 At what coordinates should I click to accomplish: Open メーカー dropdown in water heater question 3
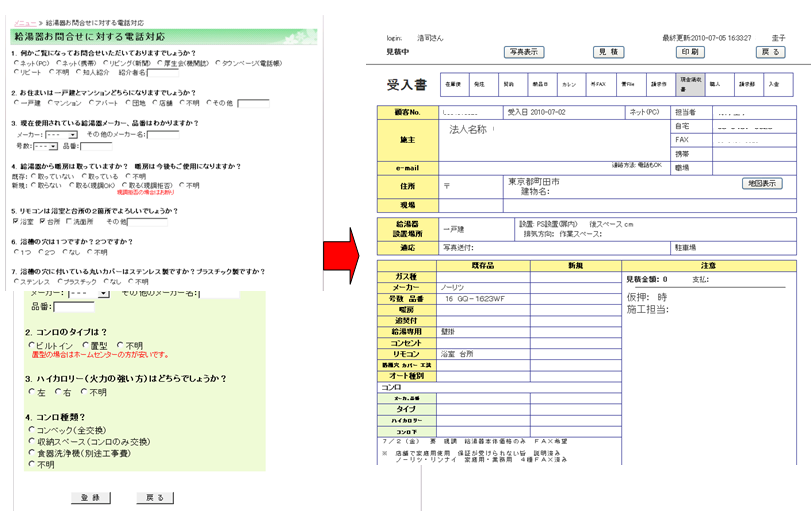pyautogui.click(x=61, y=134)
